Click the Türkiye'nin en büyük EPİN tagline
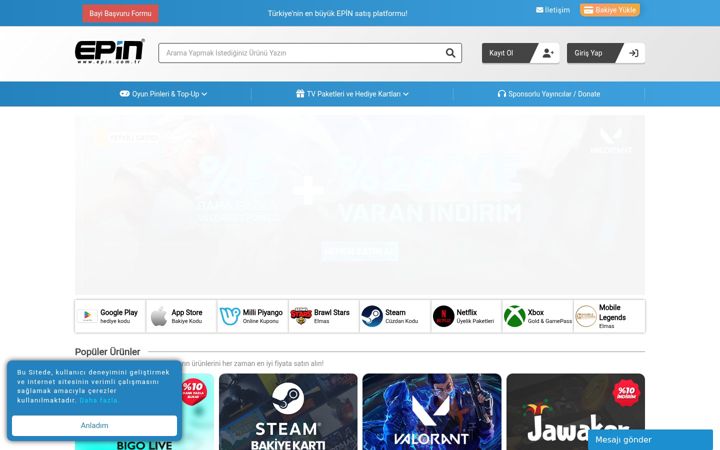The image size is (720, 450). point(338,13)
